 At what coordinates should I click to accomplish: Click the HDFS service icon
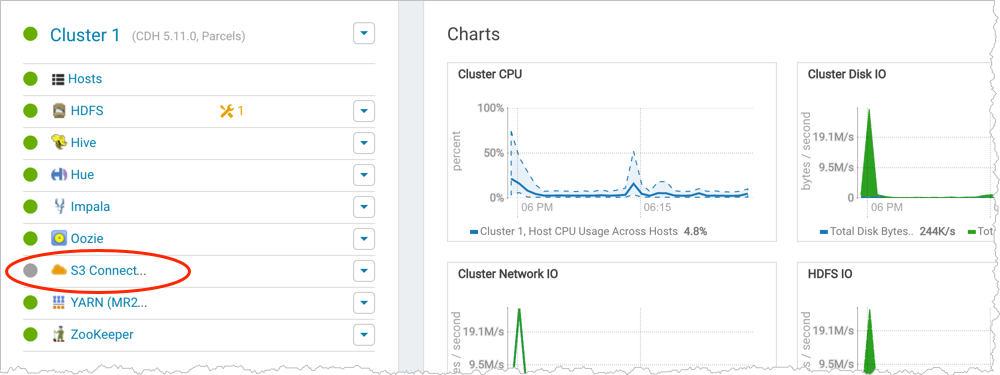59,111
